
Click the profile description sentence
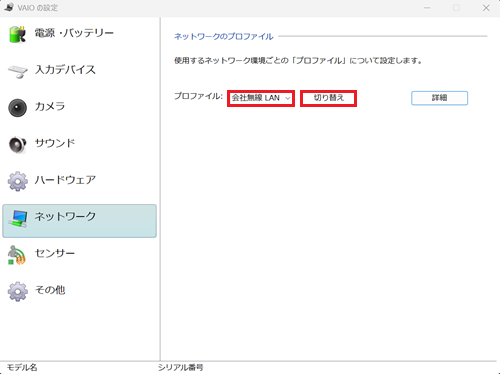coord(298,61)
